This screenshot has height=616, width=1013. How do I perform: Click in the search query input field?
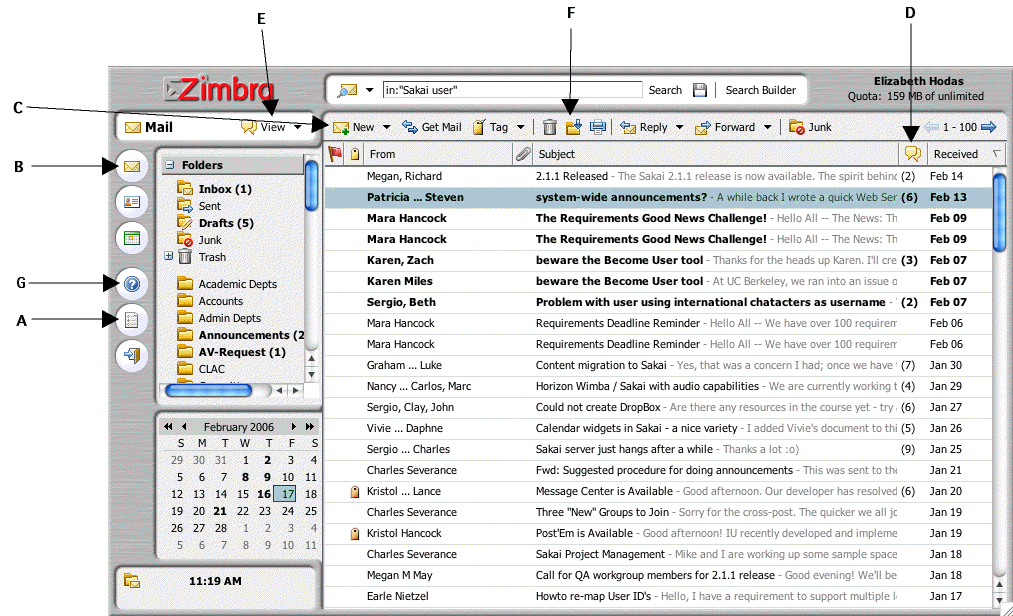point(512,90)
